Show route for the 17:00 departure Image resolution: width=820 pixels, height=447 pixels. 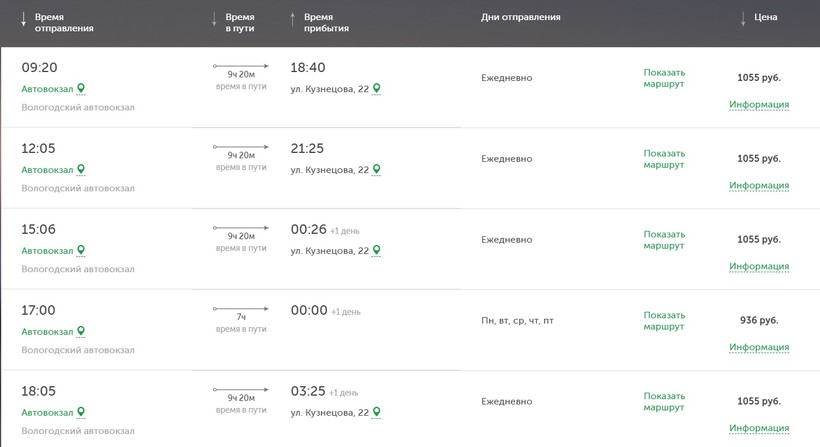pos(664,321)
